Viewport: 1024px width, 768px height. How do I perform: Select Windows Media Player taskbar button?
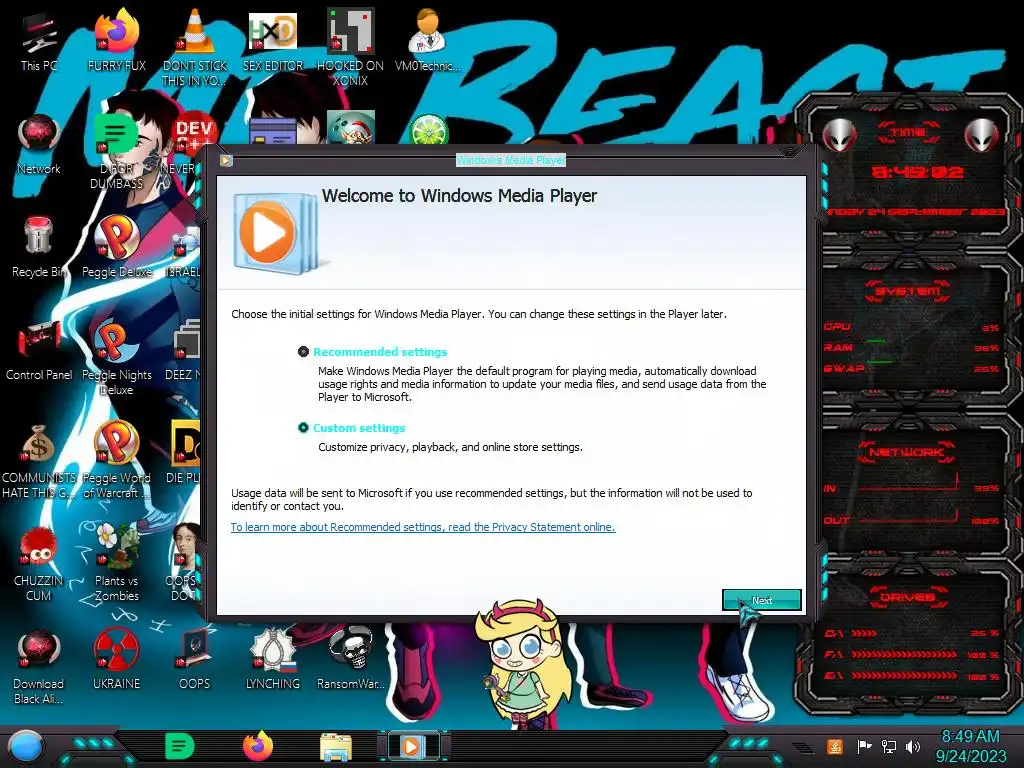click(x=413, y=746)
